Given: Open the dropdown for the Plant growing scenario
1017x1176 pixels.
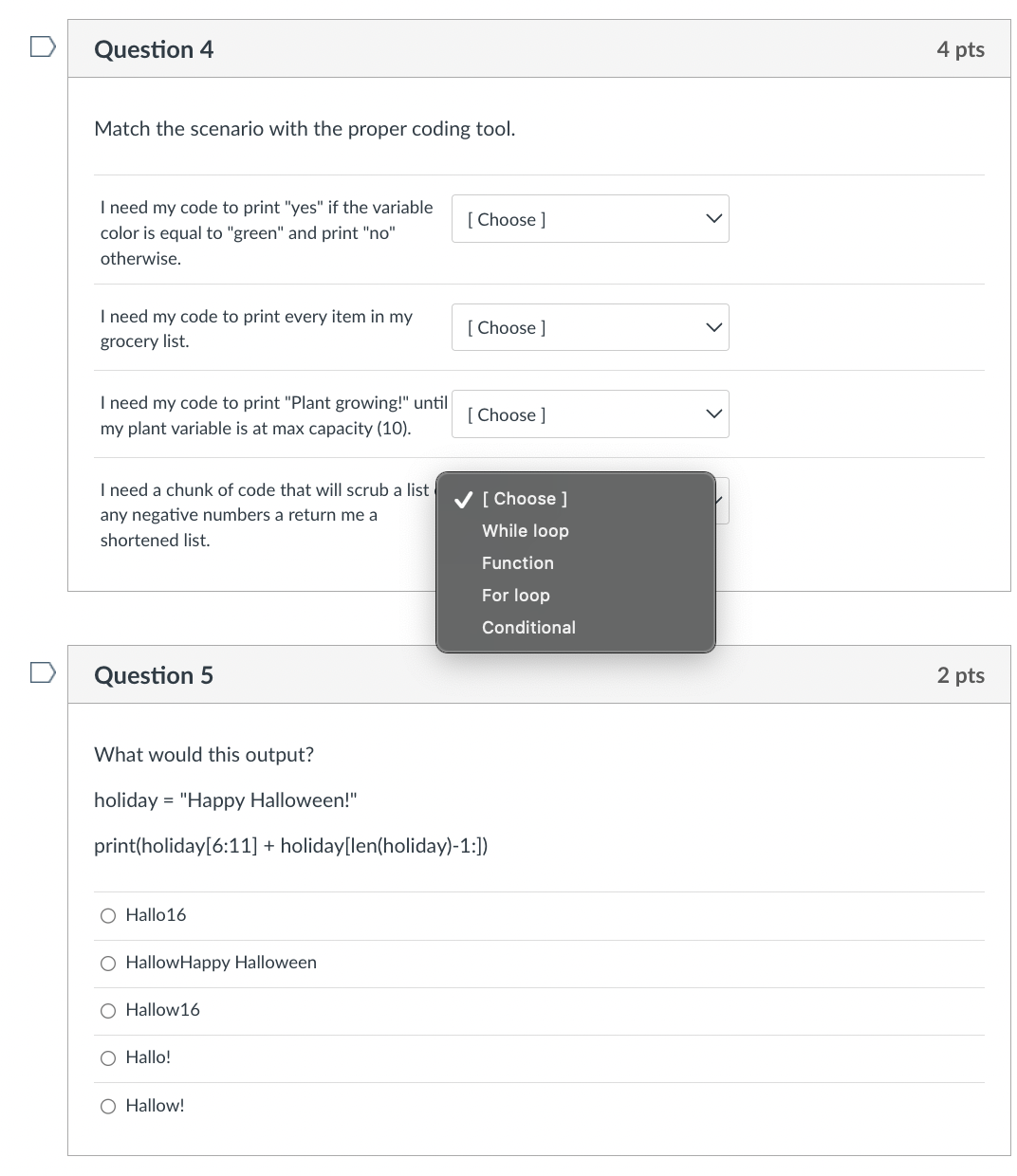Looking at the screenshot, I should [x=589, y=413].
